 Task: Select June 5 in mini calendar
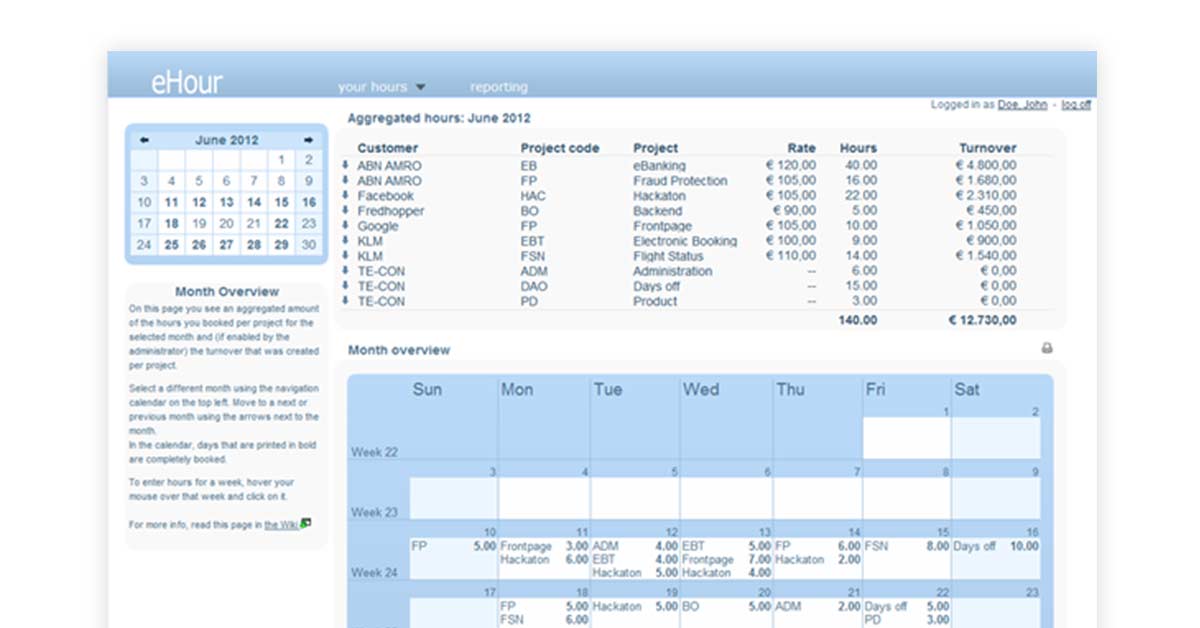pos(199,181)
